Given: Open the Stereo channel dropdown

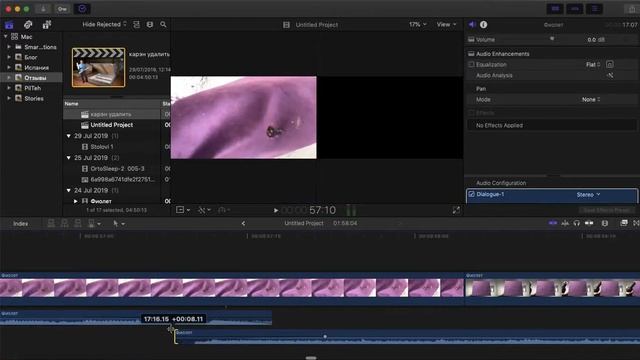Looking at the screenshot, I should (588, 195).
